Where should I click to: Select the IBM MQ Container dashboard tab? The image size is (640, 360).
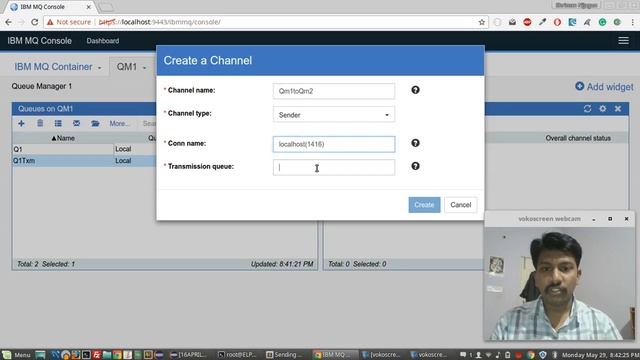point(53,67)
